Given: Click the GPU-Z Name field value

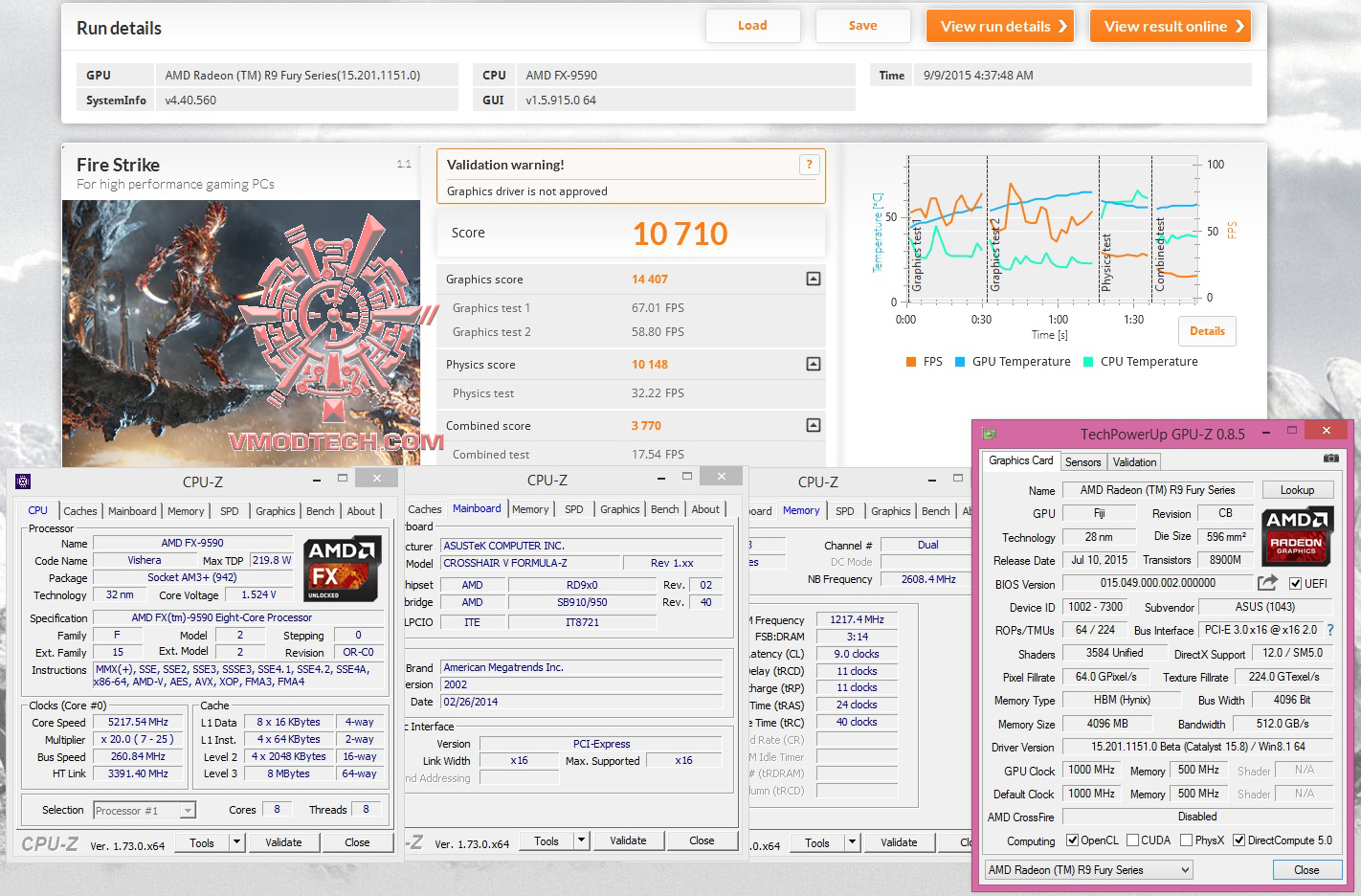Looking at the screenshot, I should [1157, 490].
